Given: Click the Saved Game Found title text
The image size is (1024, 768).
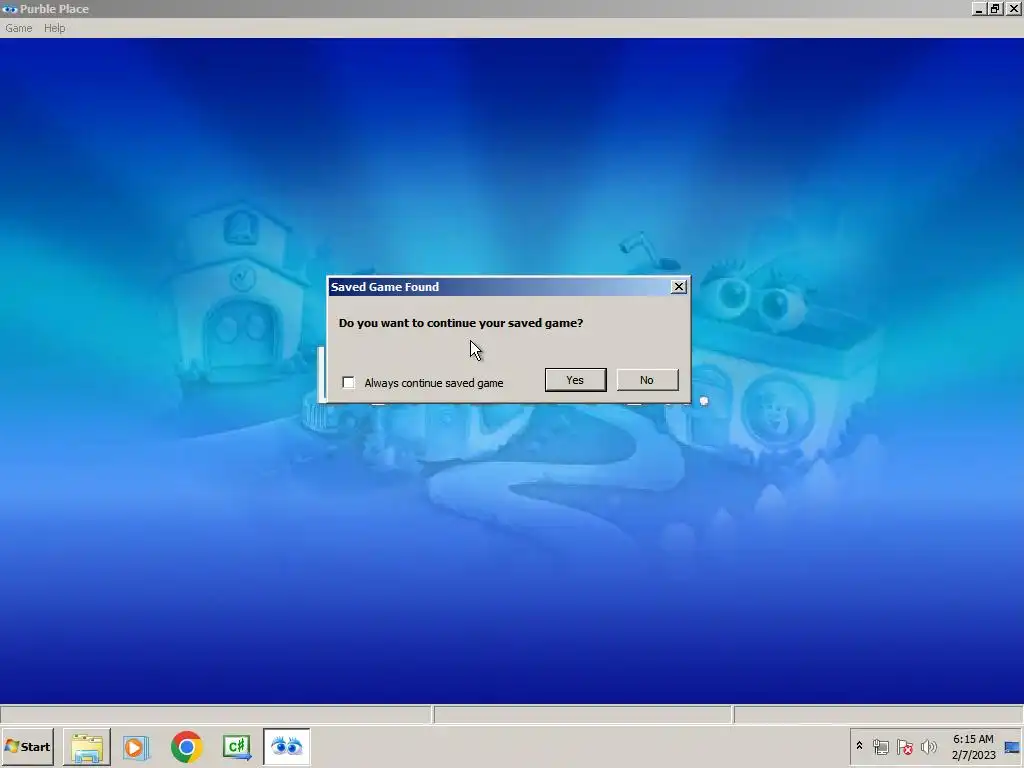Looking at the screenshot, I should tap(385, 287).
